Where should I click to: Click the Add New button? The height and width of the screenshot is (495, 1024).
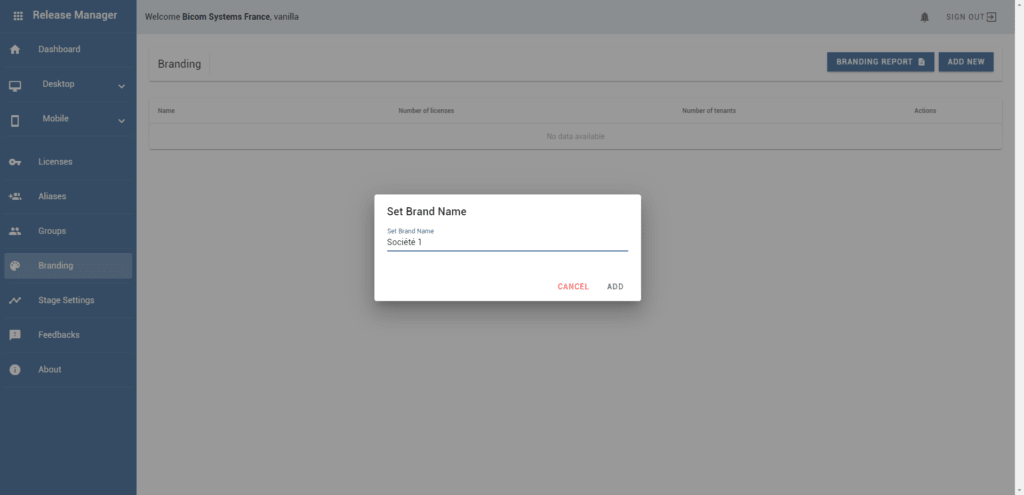coord(966,62)
